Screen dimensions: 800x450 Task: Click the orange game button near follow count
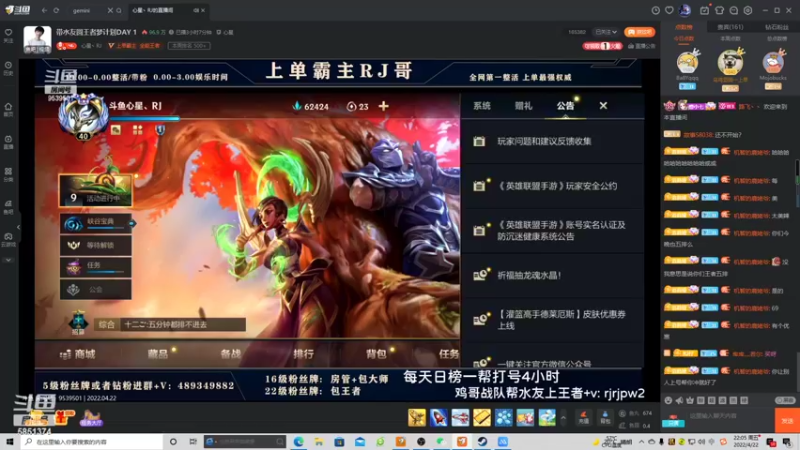coord(639,32)
